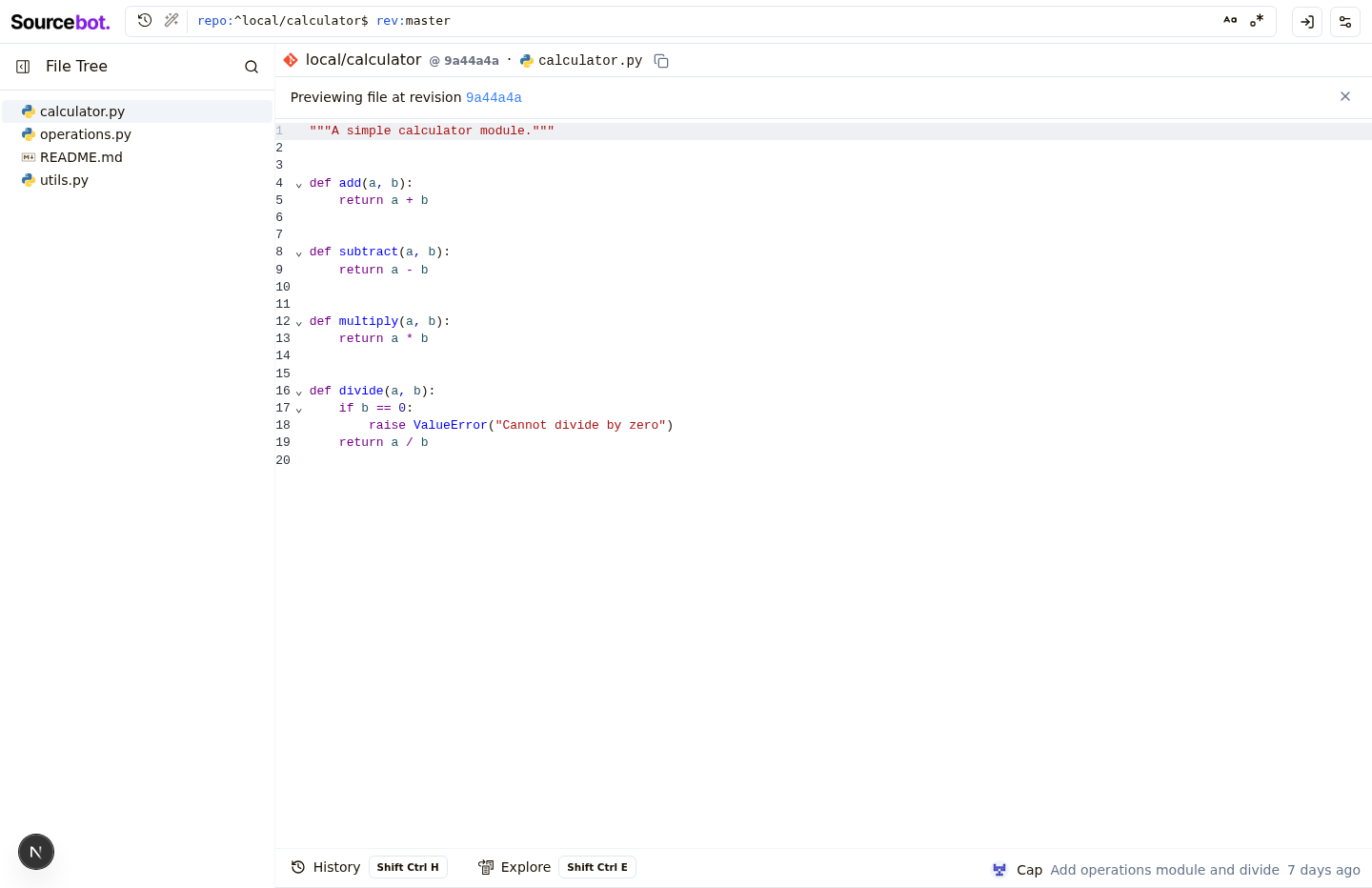
Task: Open the History panel button
Action: [369, 867]
